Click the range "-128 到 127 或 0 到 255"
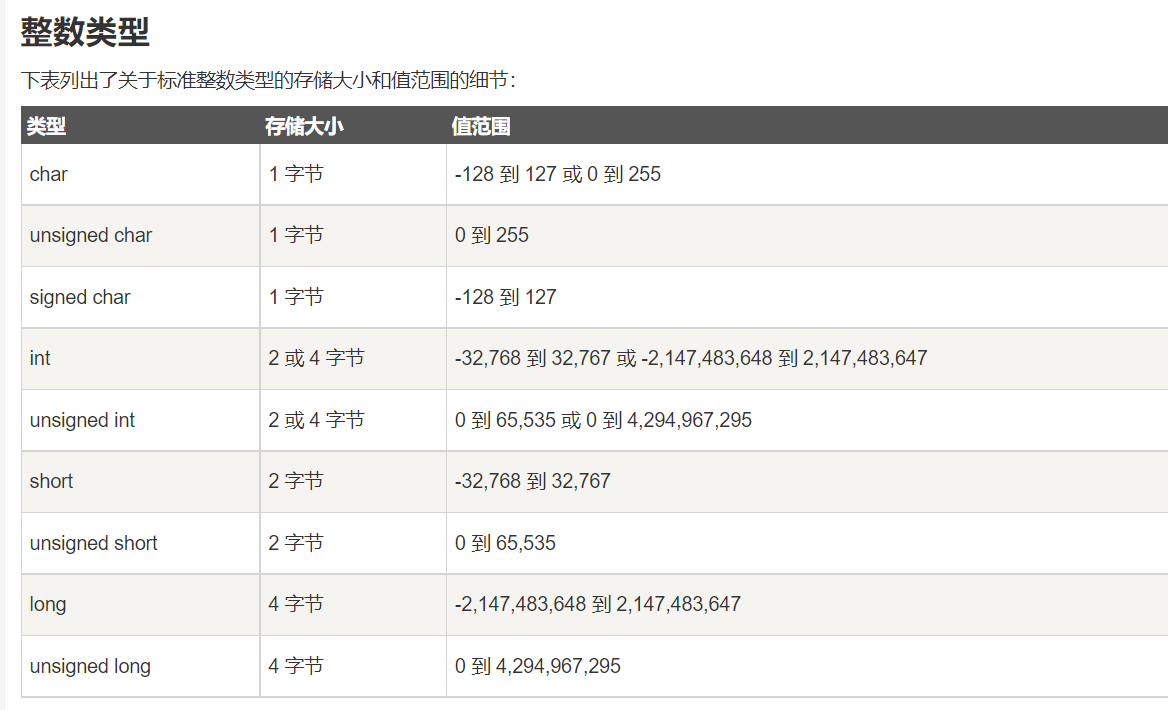1168x710 pixels. coord(558,174)
